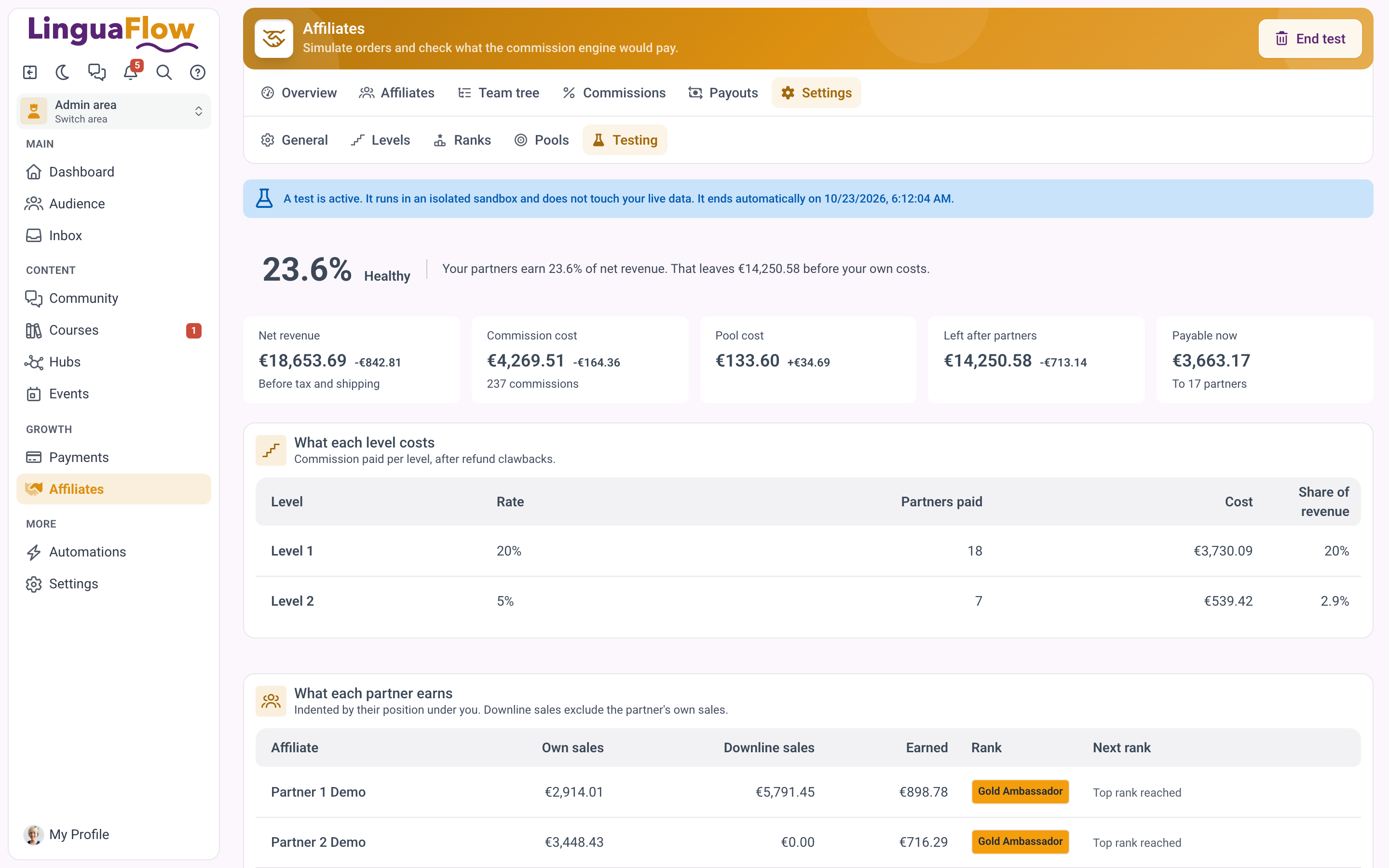The width and height of the screenshot is (1389, 868).
Task: Click Partner 2 Demo row name
Action: (318, 842)
